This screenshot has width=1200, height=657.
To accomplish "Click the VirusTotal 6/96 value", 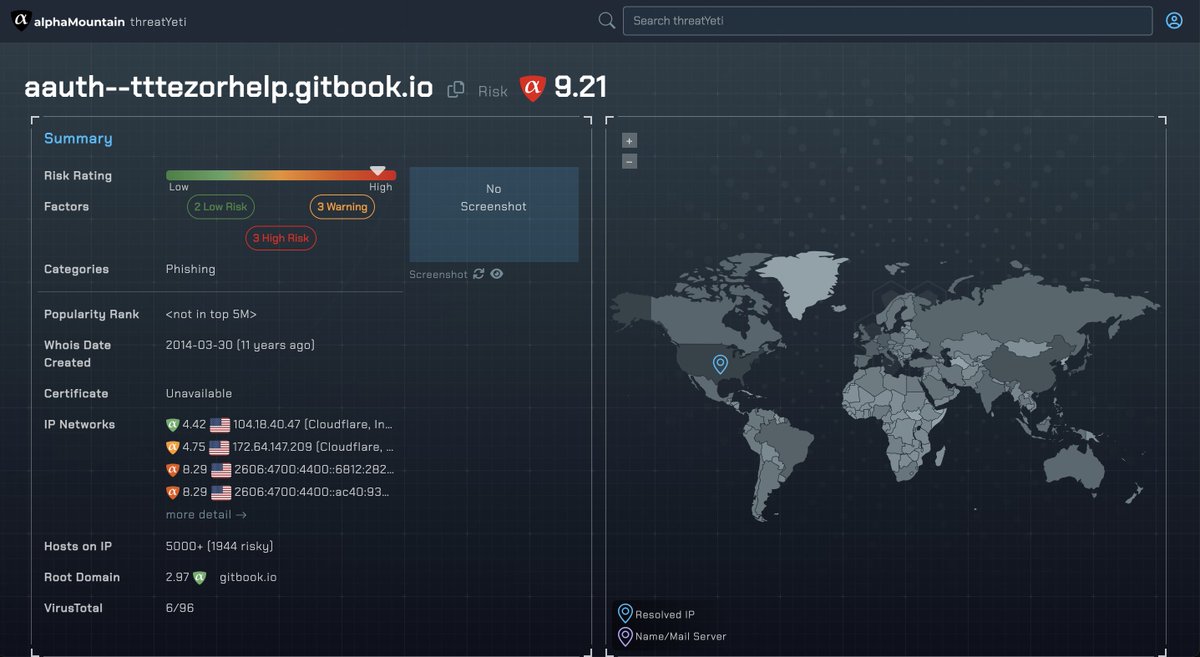I will (x=180, y=608).
